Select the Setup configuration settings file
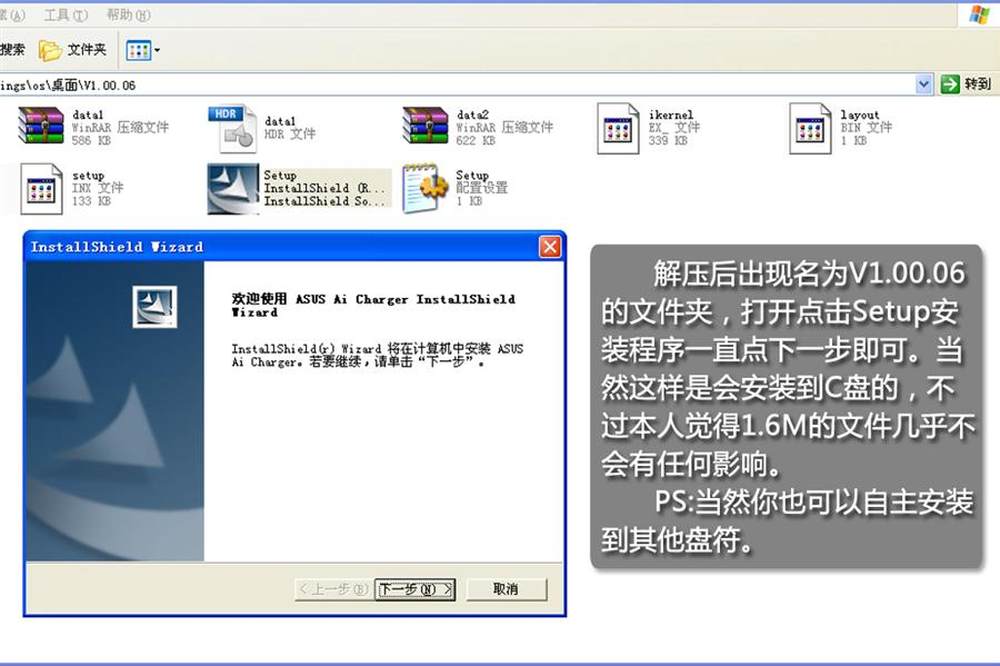Viewport: 1000px width, 666px height. pyautogui.click(x=455, y=188)
